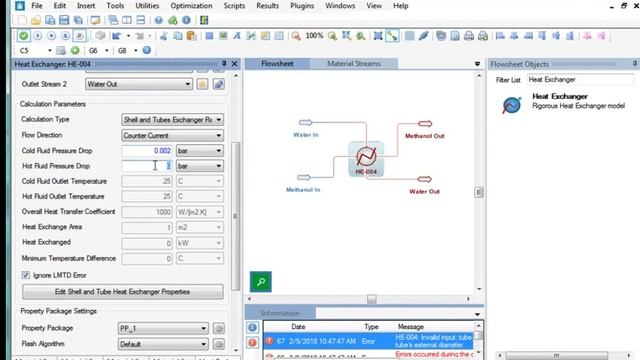Select the Flowsheet tab
The height and width of the screenshot is (360, 640).
click(277, 64)
